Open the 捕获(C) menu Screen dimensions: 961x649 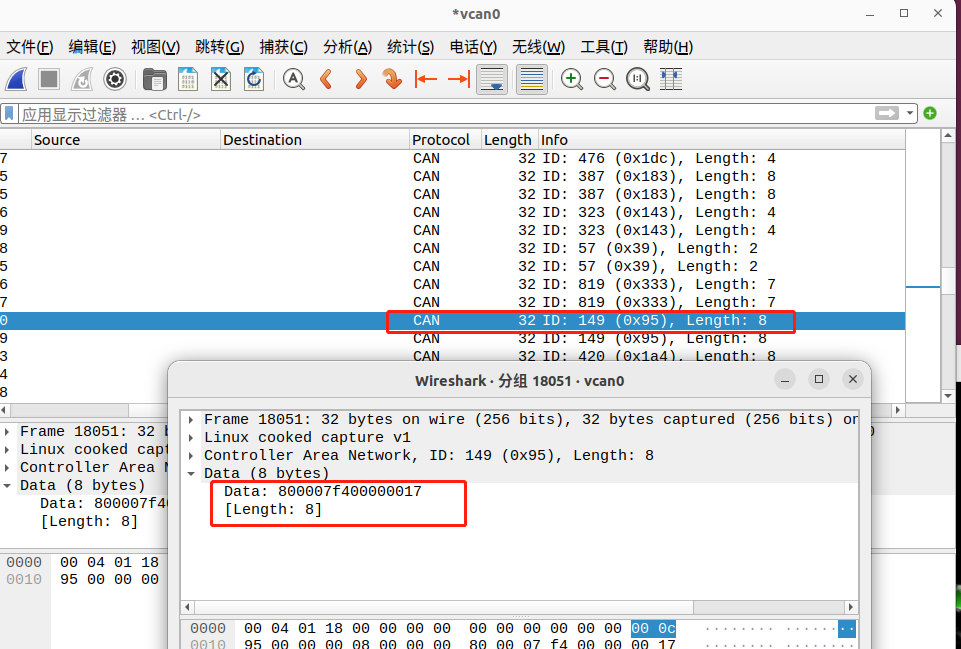tap(283, 47)
